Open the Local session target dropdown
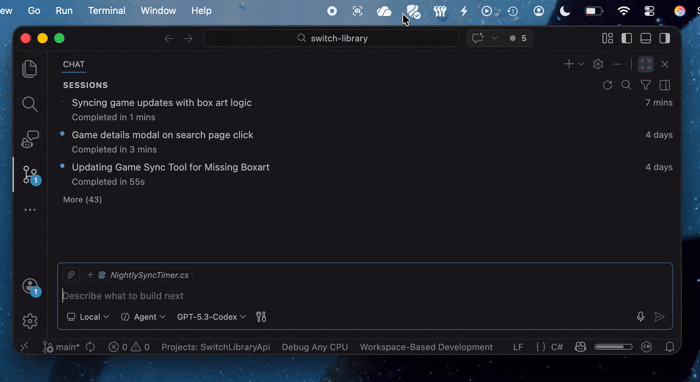This screenshot has height=382, width=700. tap(88, 317)
